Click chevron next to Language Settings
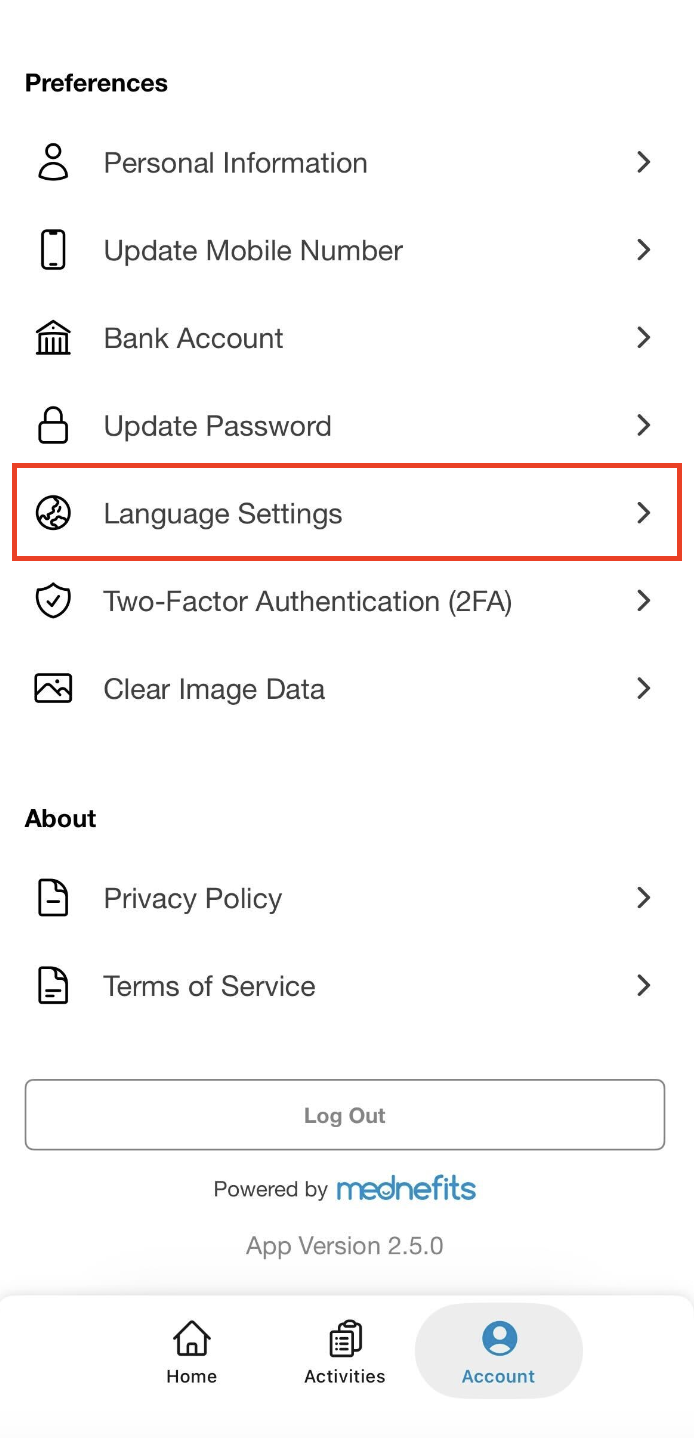The height and width of the screenshot is (1438, 694). (644, 514)
